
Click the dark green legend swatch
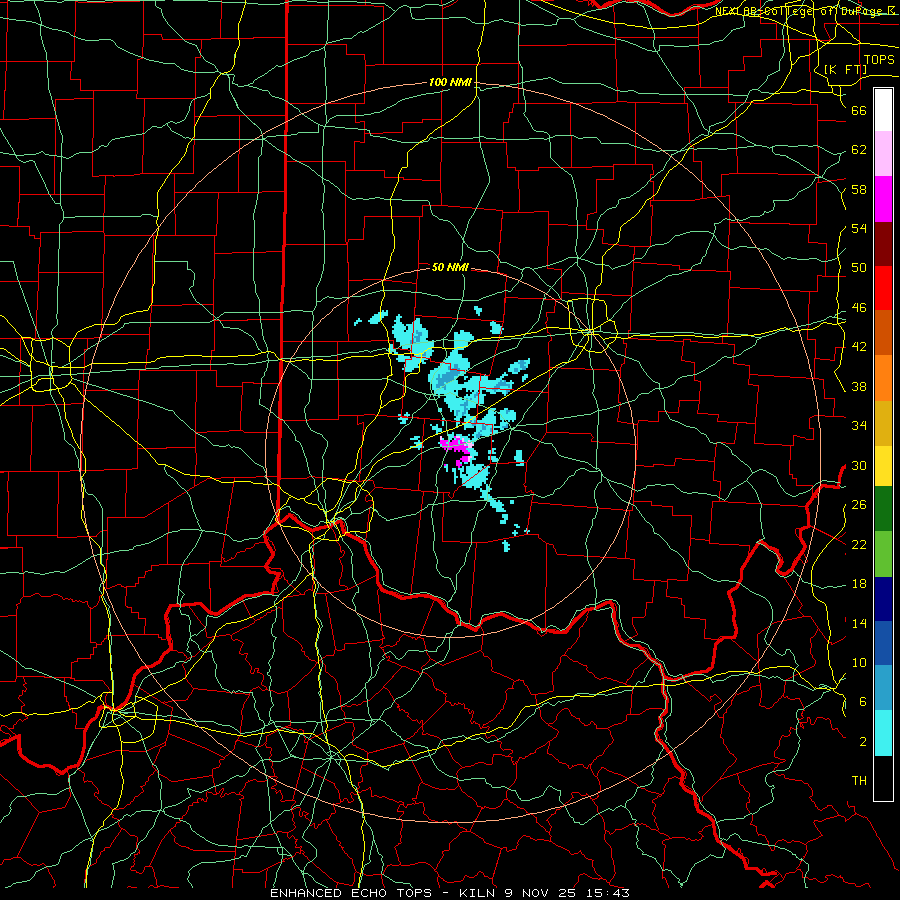[x=883, y=509]
